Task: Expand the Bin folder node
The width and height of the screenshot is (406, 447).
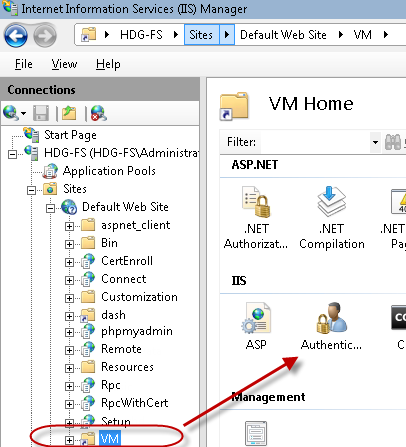Action: pos(69,244)
